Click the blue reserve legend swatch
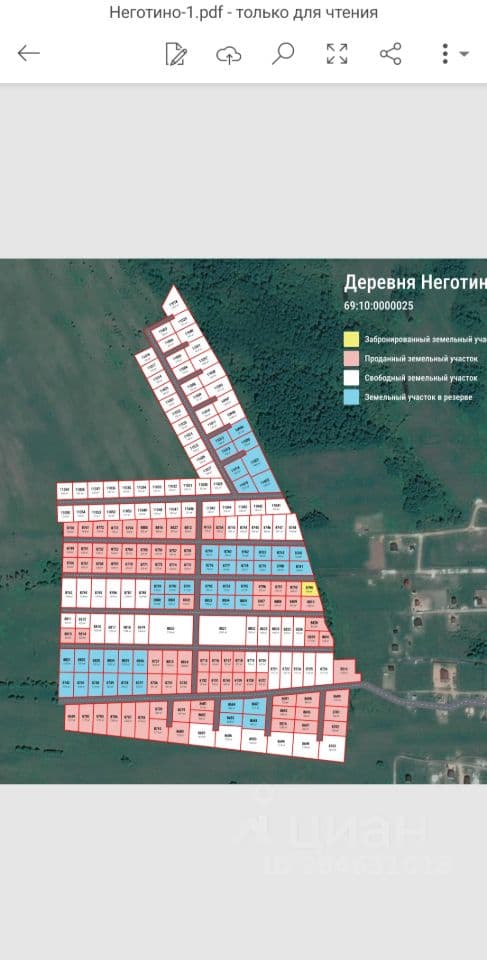Screen dimensions: 487x960 (x=351, y=397)
